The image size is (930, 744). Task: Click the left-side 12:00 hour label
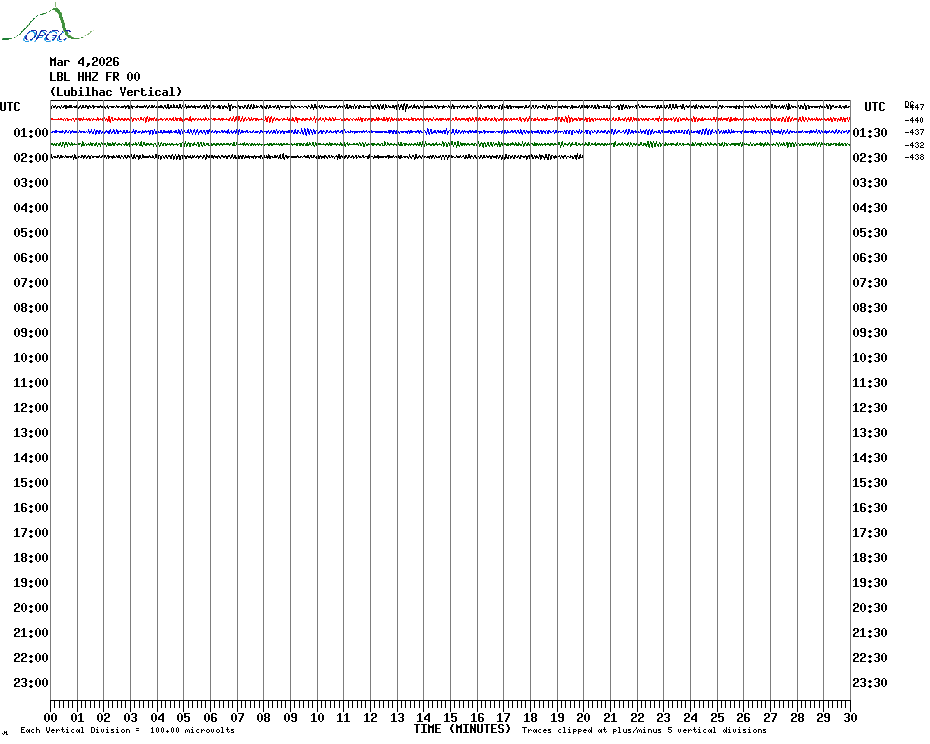[x=30, y=408]
